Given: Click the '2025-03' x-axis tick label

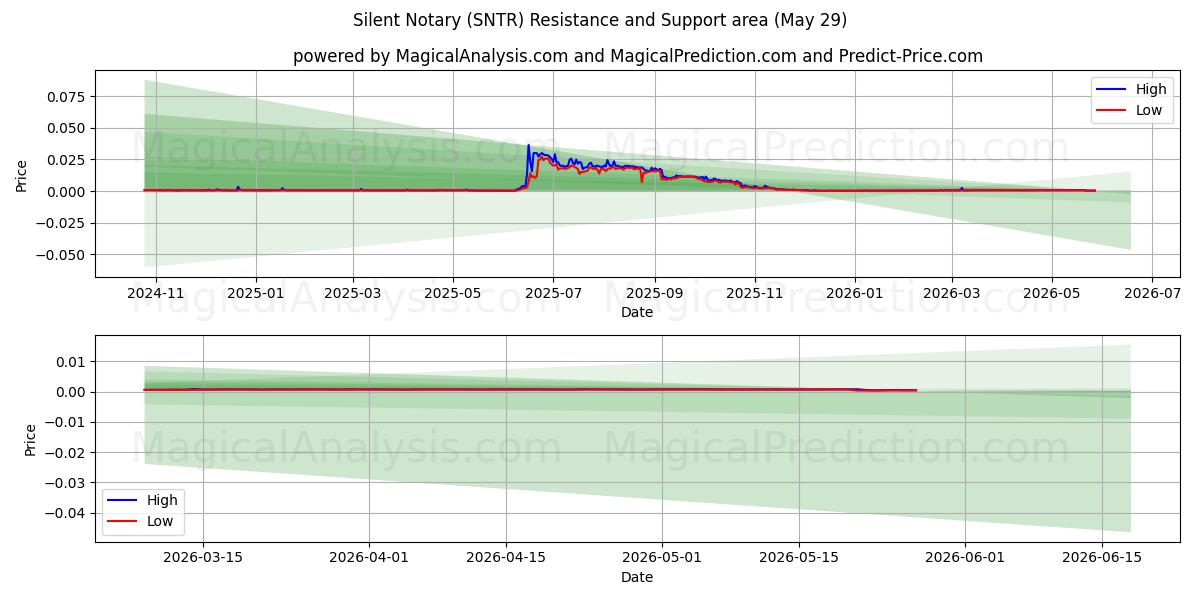Looking at the screenshot, I should click(353, 293).
